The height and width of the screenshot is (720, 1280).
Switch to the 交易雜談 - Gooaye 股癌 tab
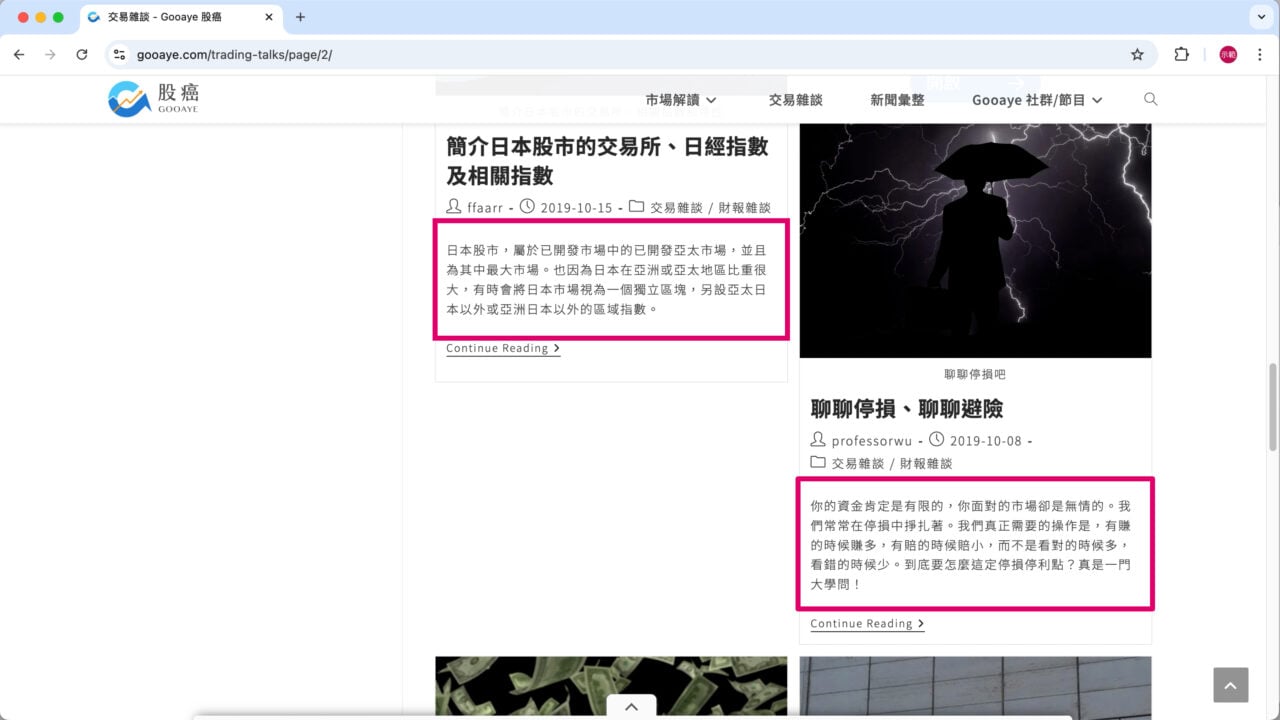pyautogui.click(x=165, y=16)
